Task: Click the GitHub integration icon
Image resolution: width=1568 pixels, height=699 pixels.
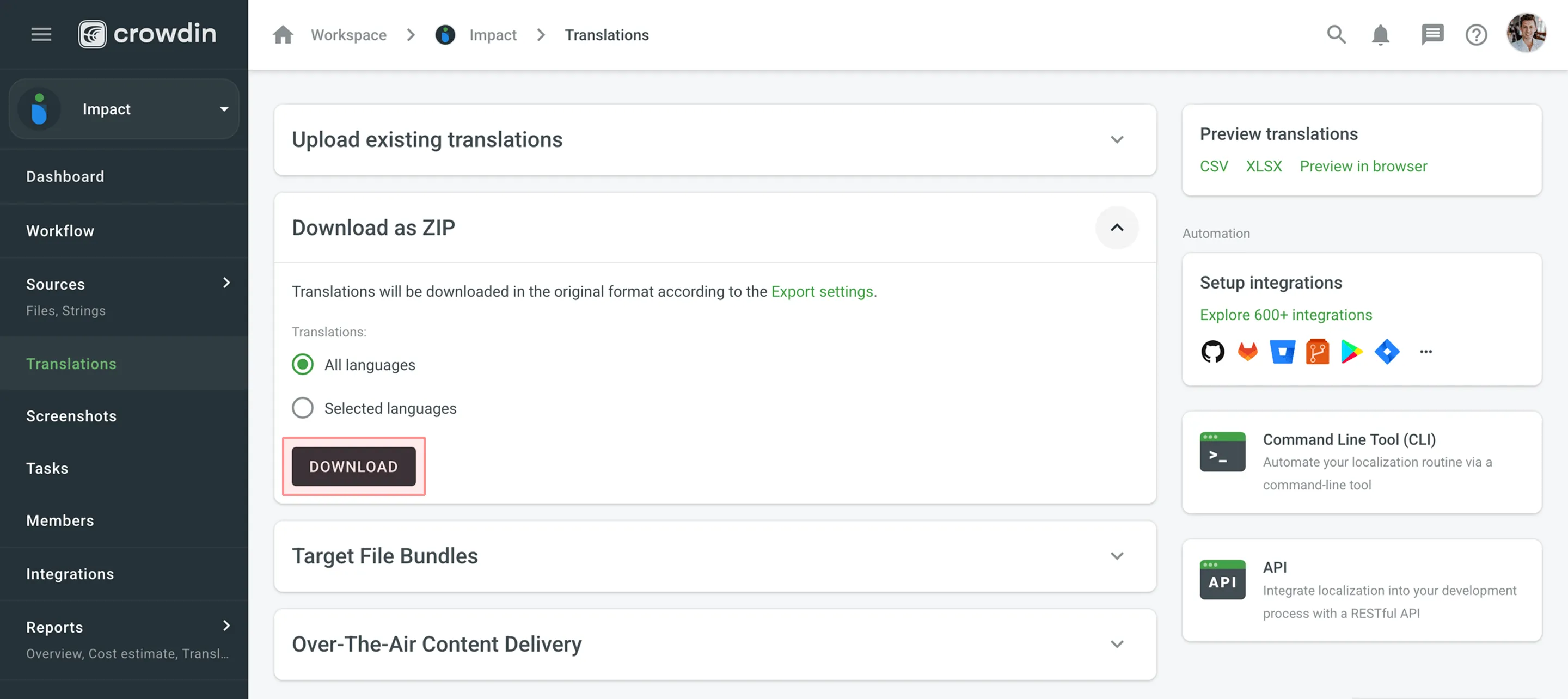Action: coord(1212,351)
